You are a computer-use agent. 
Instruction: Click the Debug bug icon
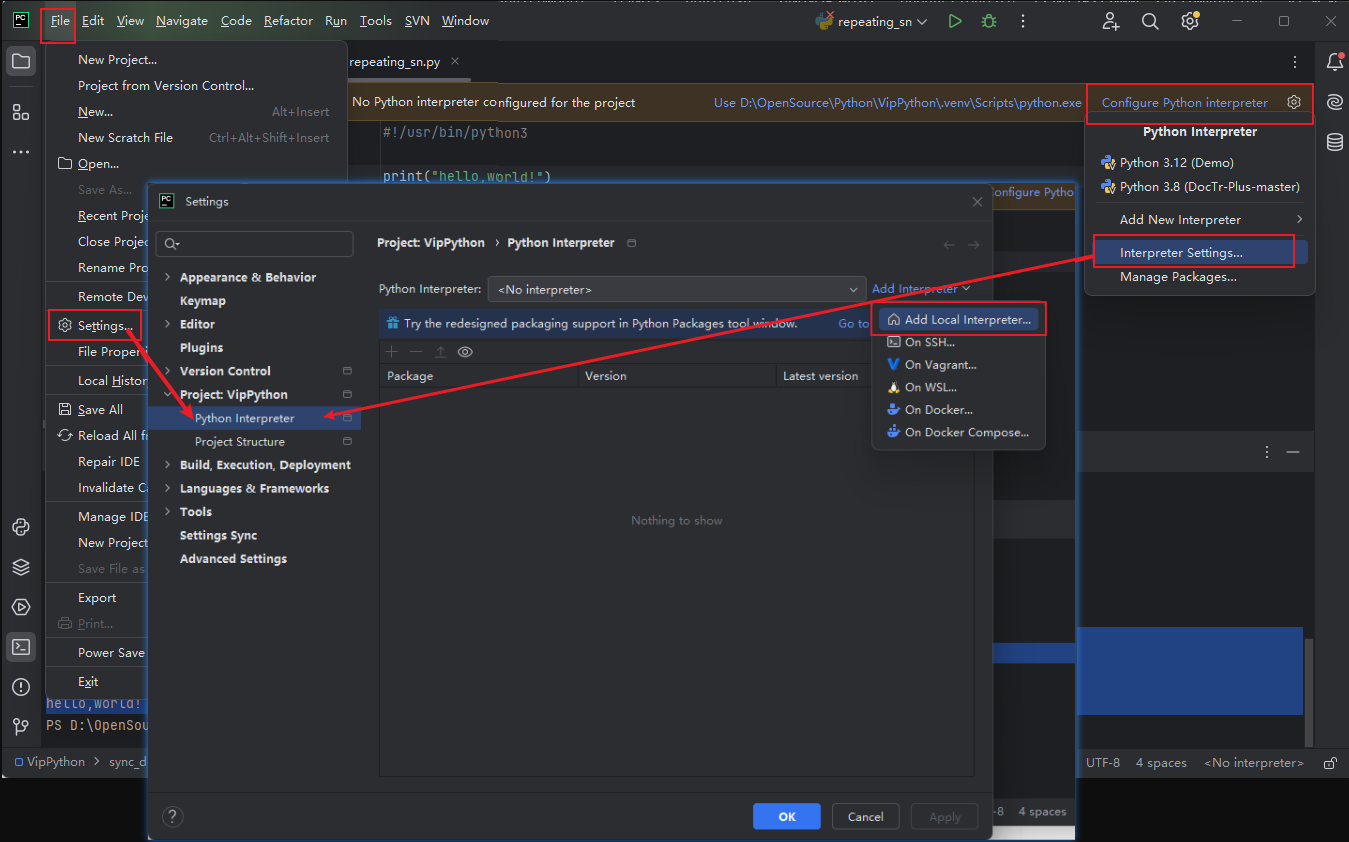tap(989, 21)
